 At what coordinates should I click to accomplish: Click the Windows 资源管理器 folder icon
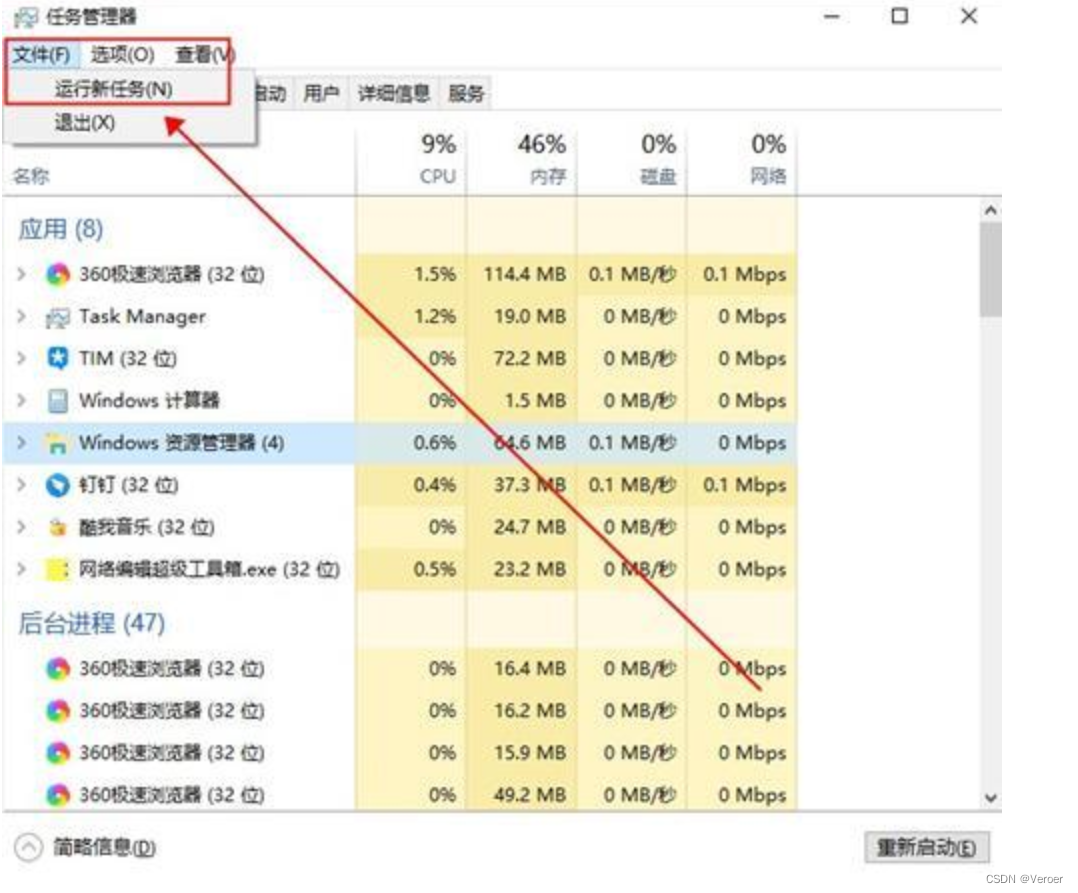click(58, 443)
